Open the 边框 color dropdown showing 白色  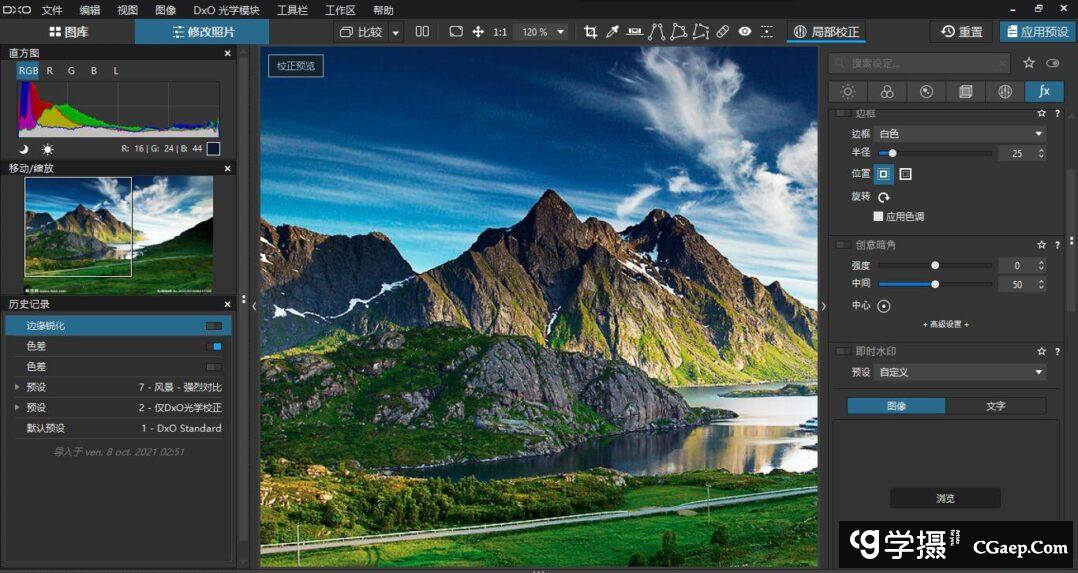tap(960, 134)
